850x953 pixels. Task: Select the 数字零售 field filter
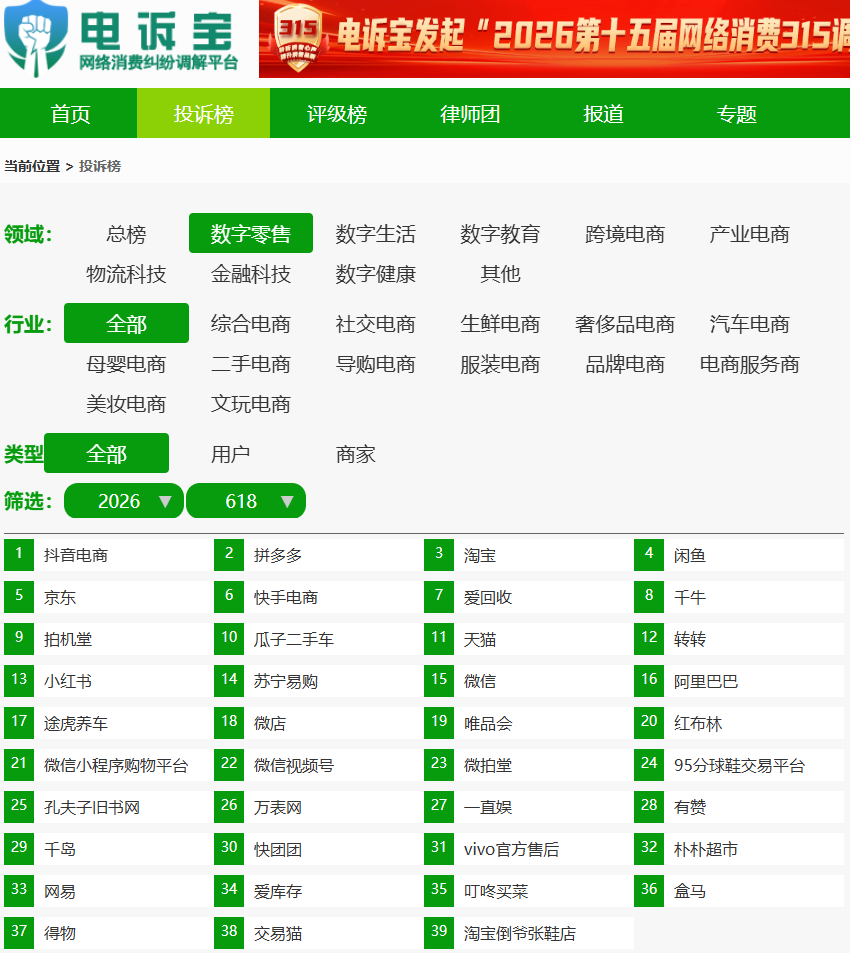(251, 233)
